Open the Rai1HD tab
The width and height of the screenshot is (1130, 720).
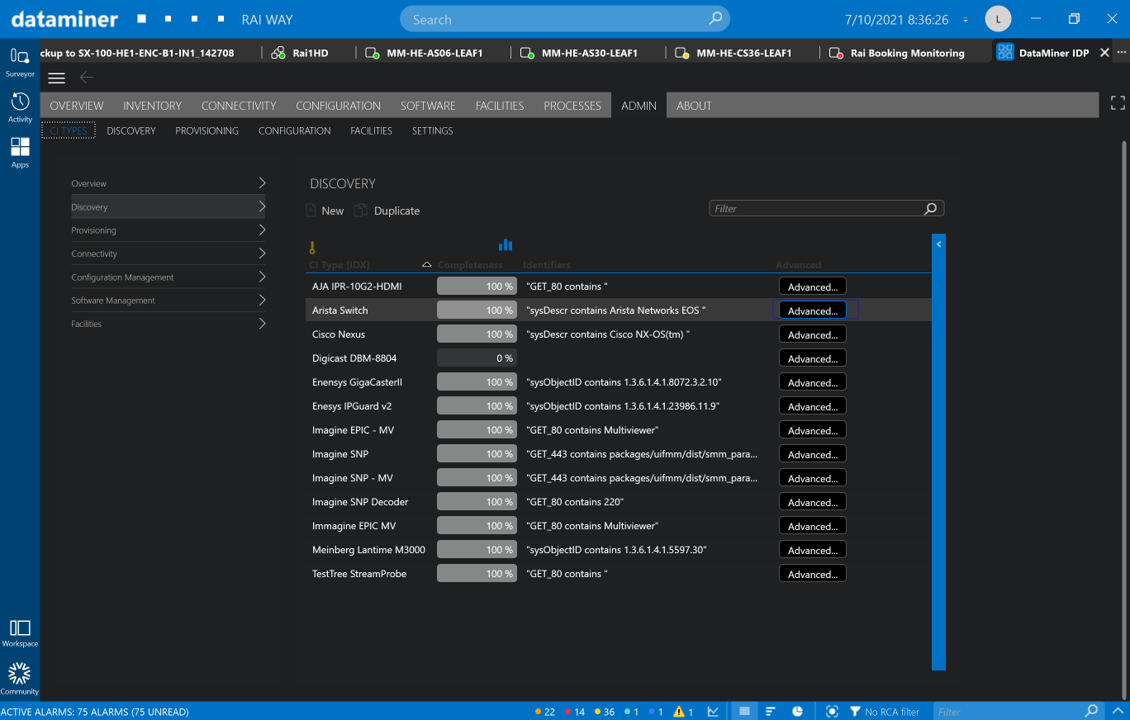coord(301,53)
